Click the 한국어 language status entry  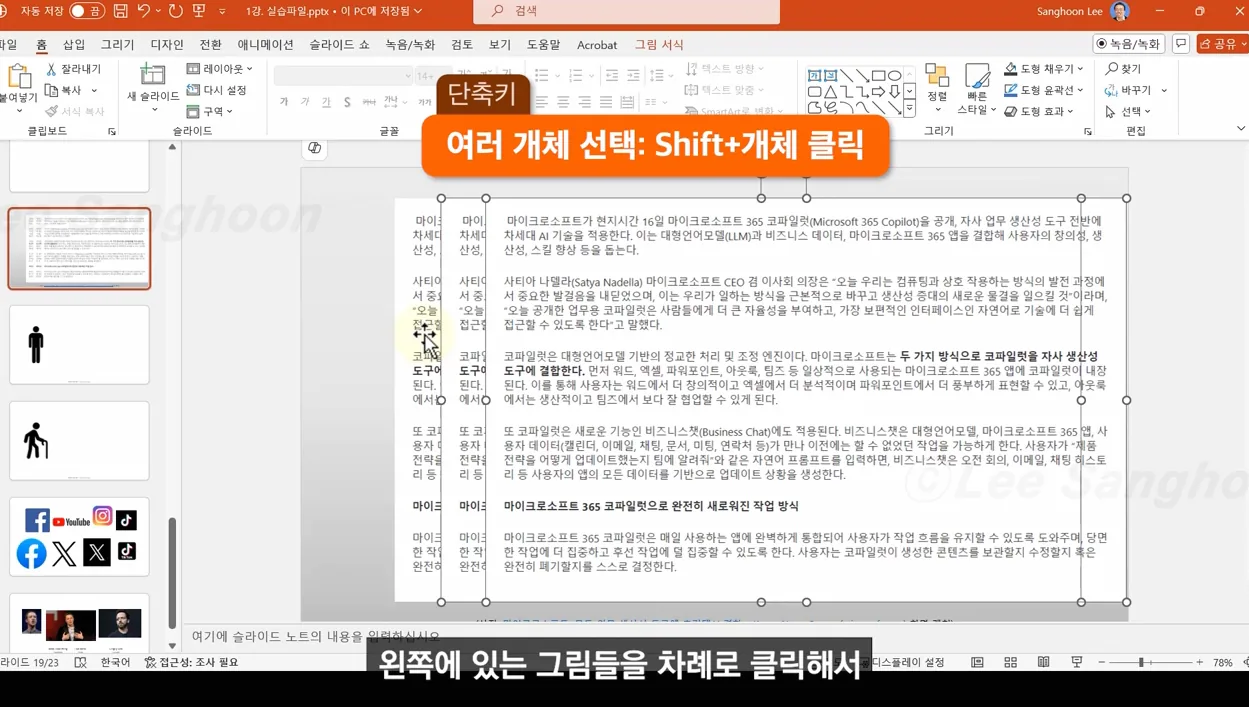click(x=115, y=662)
